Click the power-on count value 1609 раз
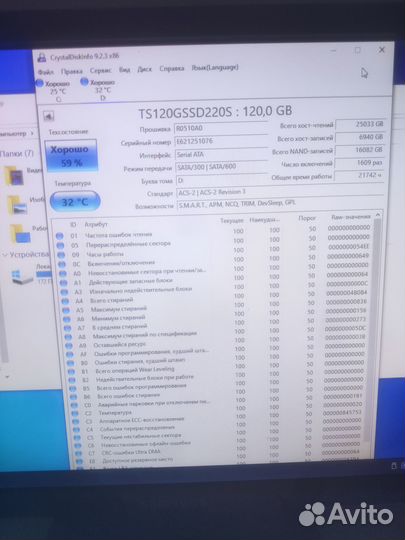Image resolution: width=405 pixels, height=540 pixels. point(360,163)
